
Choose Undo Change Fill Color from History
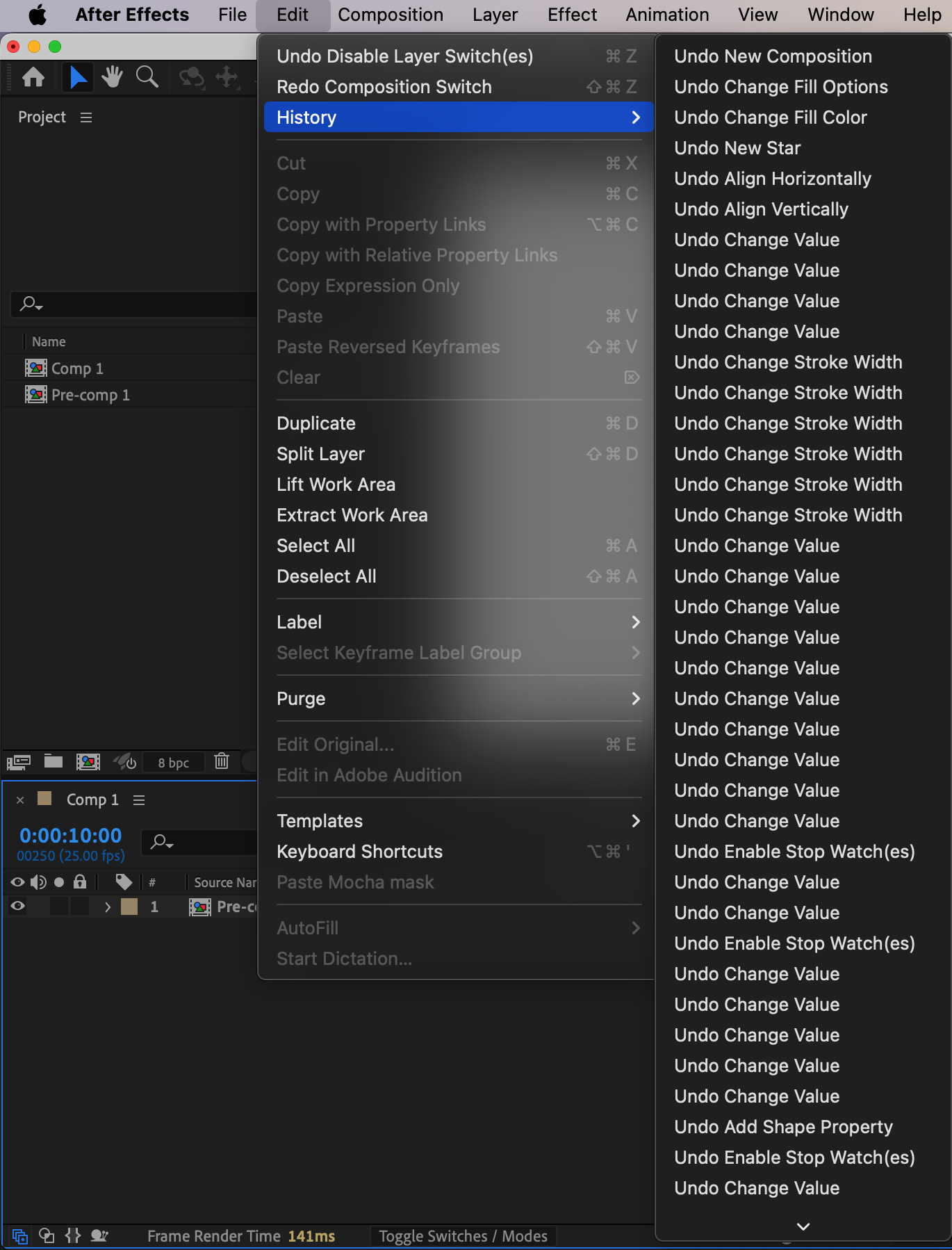coord(771,117)
